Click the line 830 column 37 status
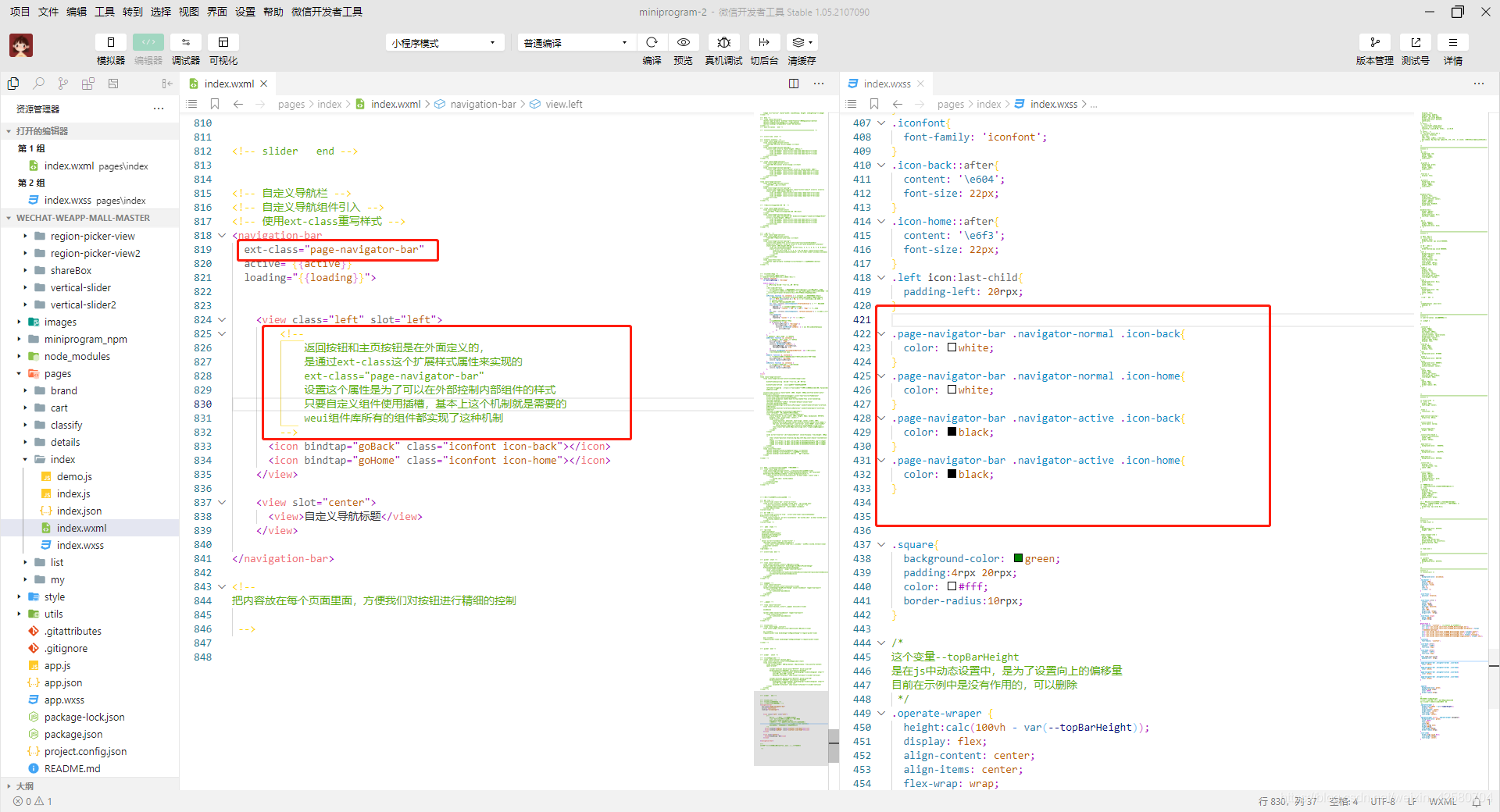Image resolution: width=1500 pixels, height=812 pixels. pyautogui.click(x=1287, y=801)
